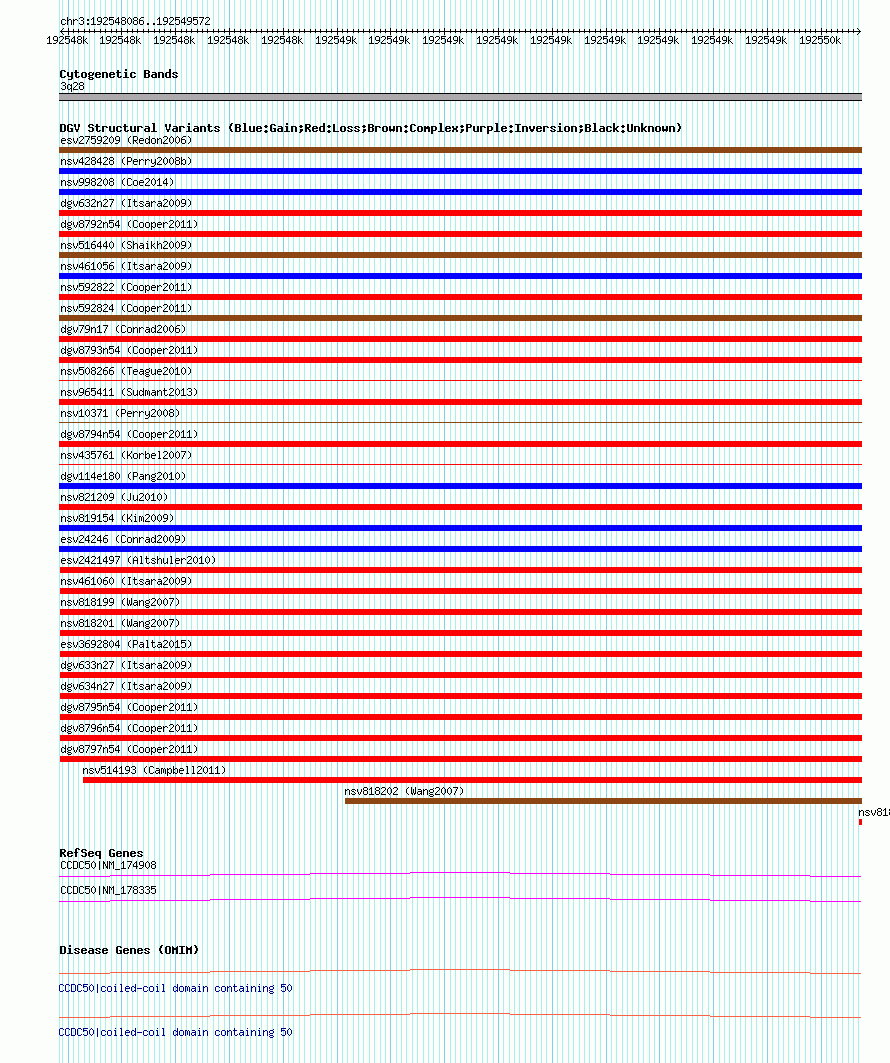Open dgv8795n54 (Cooper2011) variant entry
Image resolution: width=890 pixels, height=1063 pixels.
[129, 708]
